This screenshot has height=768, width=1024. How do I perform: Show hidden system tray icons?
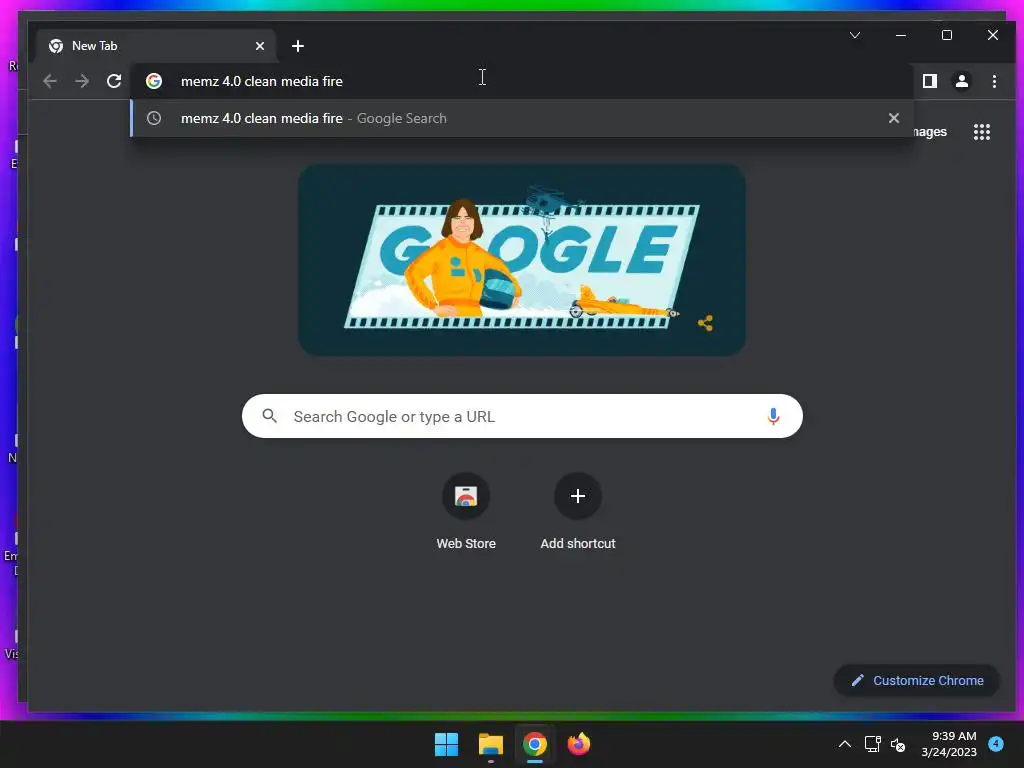[844, 744]
